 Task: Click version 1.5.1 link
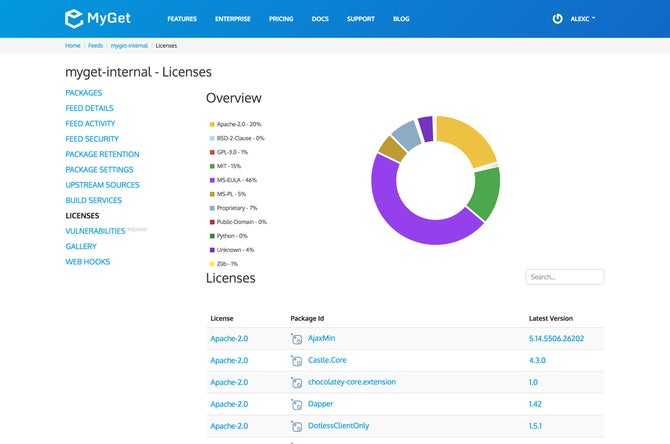[535, 426]
